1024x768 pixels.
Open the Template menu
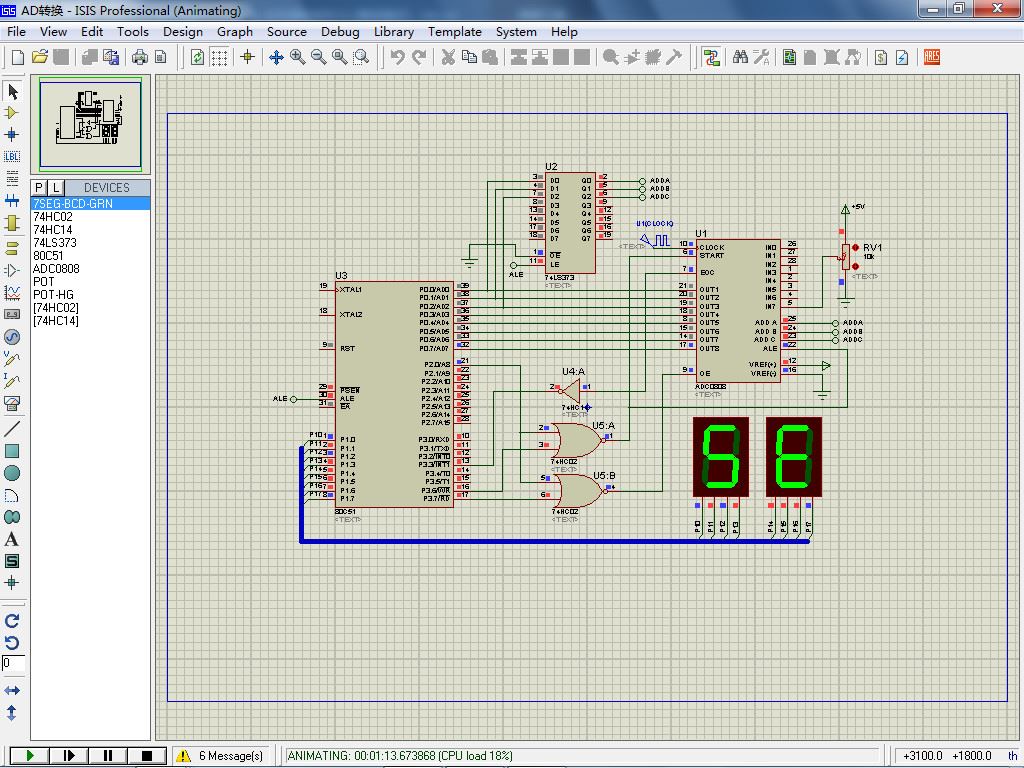(x=455, y=31)
